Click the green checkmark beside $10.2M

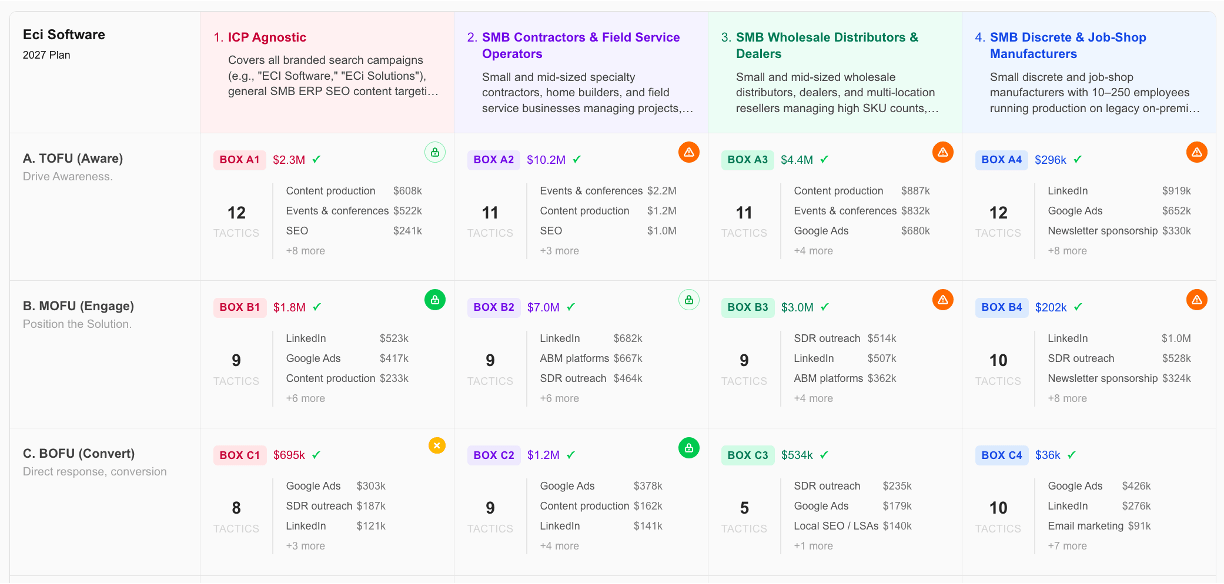click(x=576, y=159)
